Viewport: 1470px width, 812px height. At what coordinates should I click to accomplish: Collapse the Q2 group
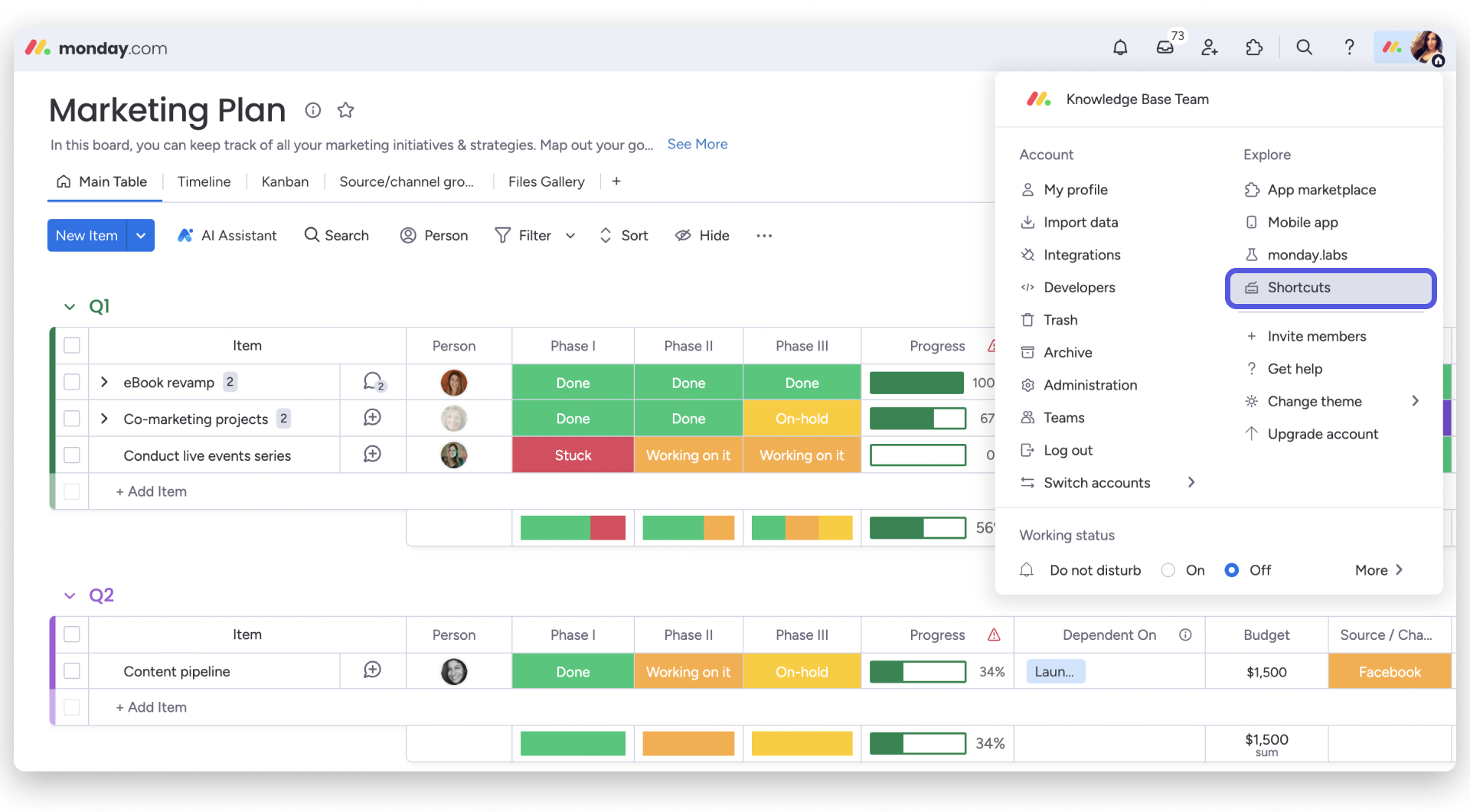coord(70,595)
